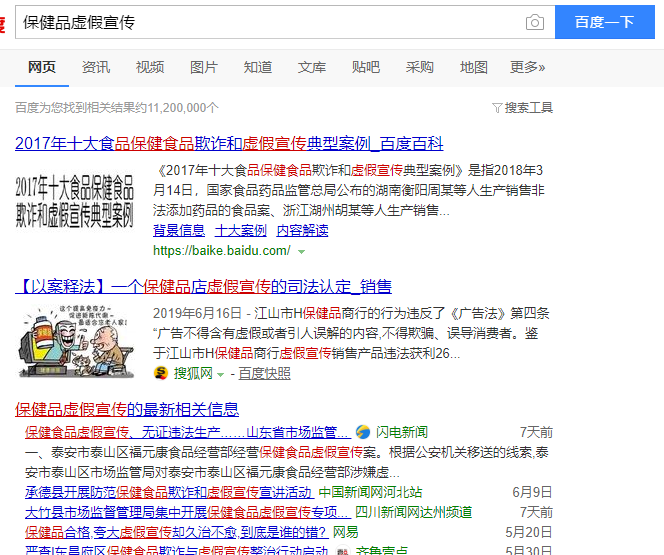
Task: Click the 5月20日 date text
Action: pos(529,532)
